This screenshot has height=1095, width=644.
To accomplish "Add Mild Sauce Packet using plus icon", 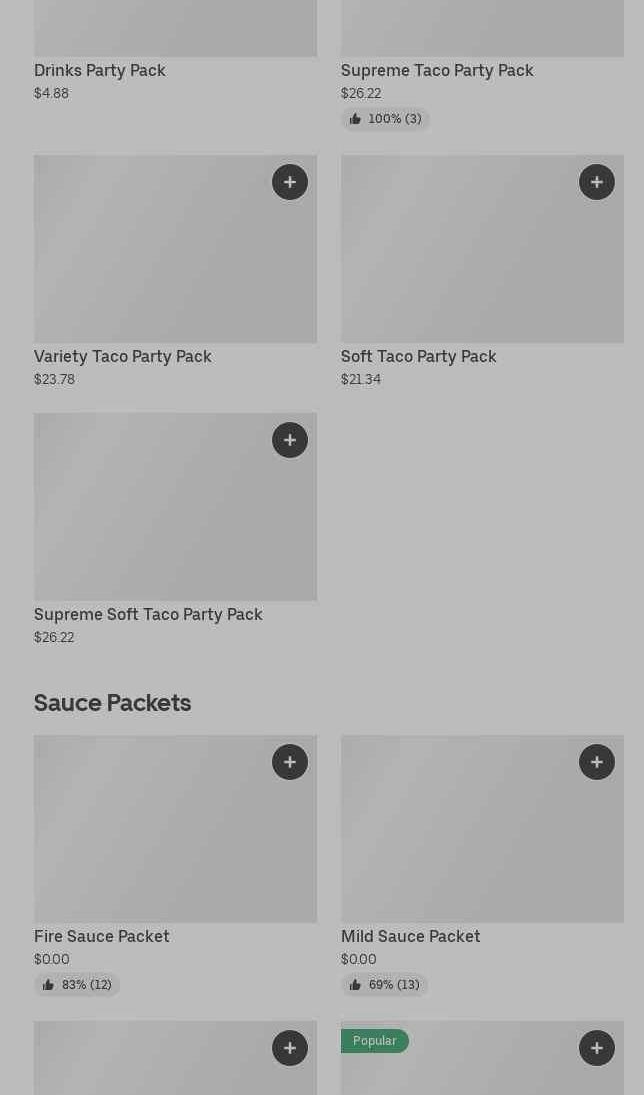I will coord(597,762).
